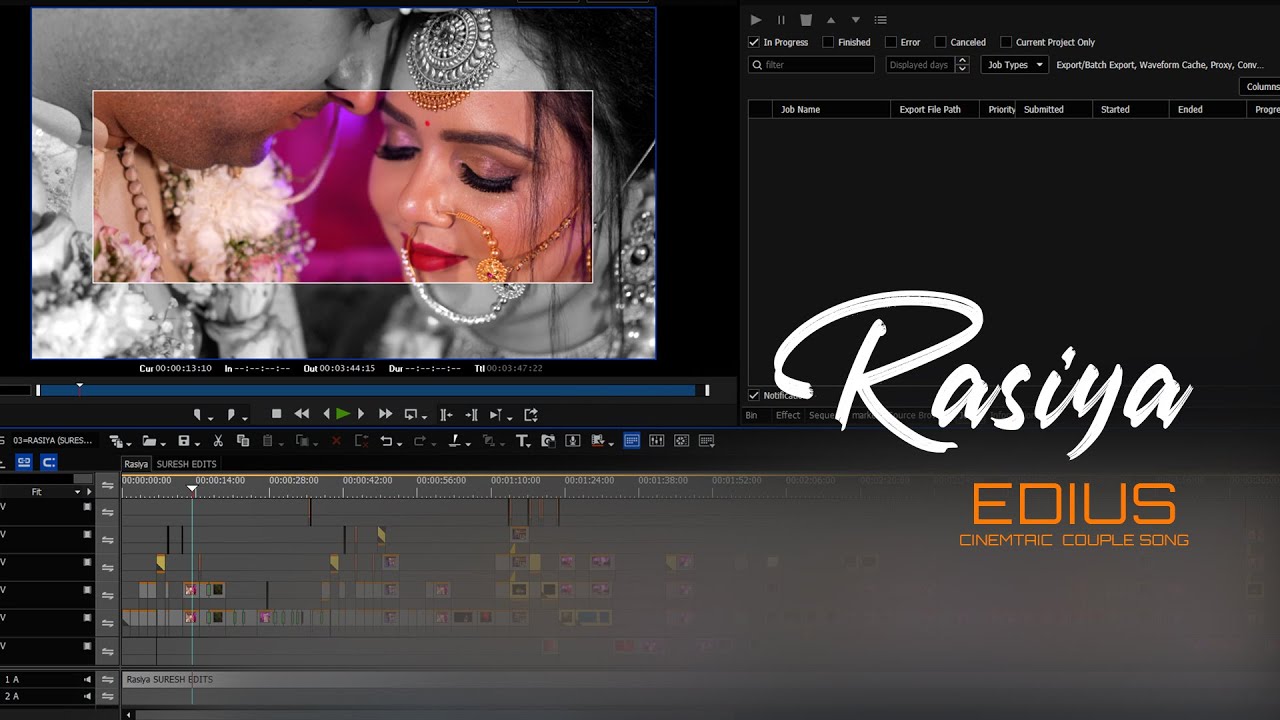Click the Undo arrow icon

coord(386,441)
